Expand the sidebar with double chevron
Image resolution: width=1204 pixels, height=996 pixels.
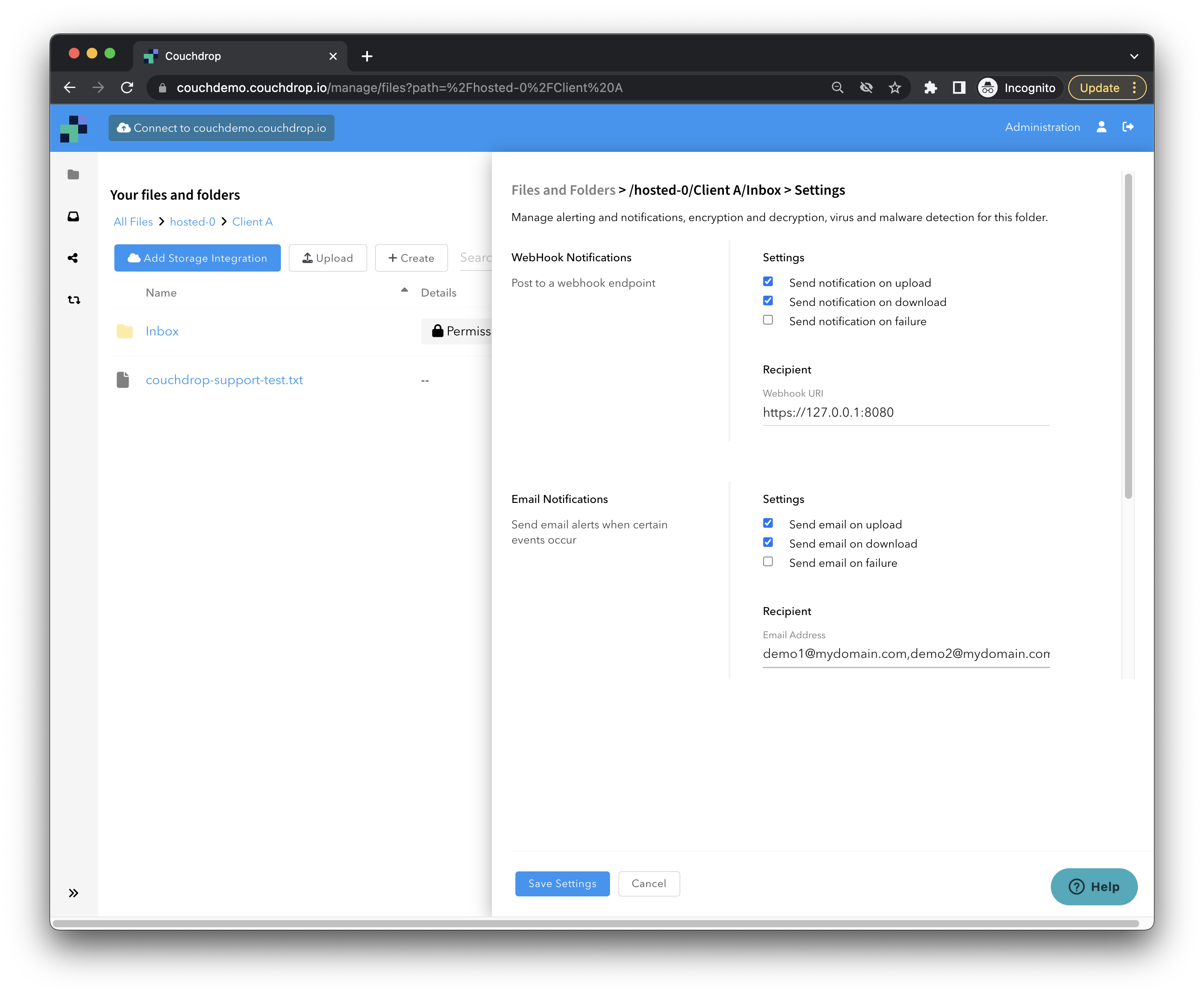73,893
